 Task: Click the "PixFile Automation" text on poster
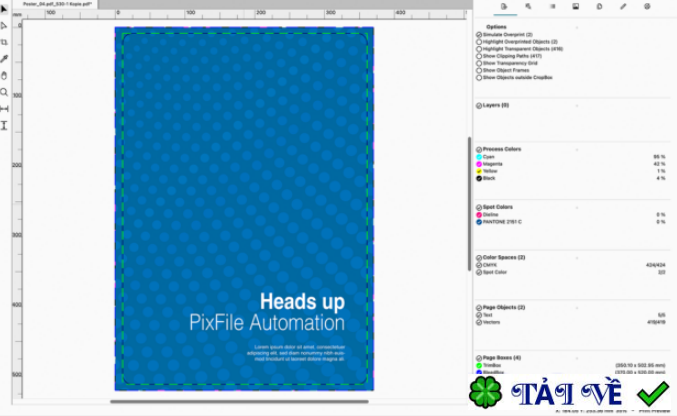click(x=267, y=323)
